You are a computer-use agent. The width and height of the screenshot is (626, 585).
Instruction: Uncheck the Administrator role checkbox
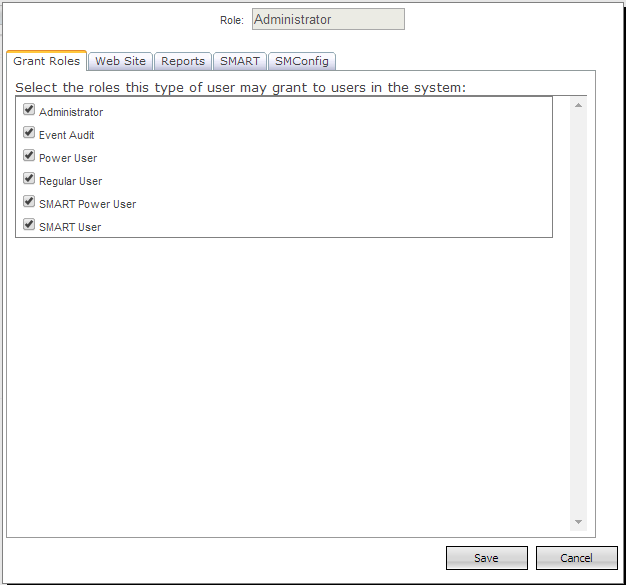pyautogui.click(x=29, y=110)
